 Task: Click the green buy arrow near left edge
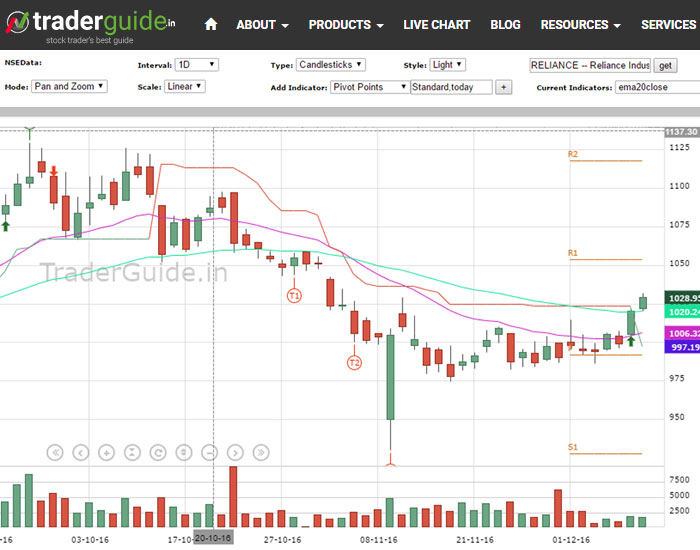[x=5, y=226]
